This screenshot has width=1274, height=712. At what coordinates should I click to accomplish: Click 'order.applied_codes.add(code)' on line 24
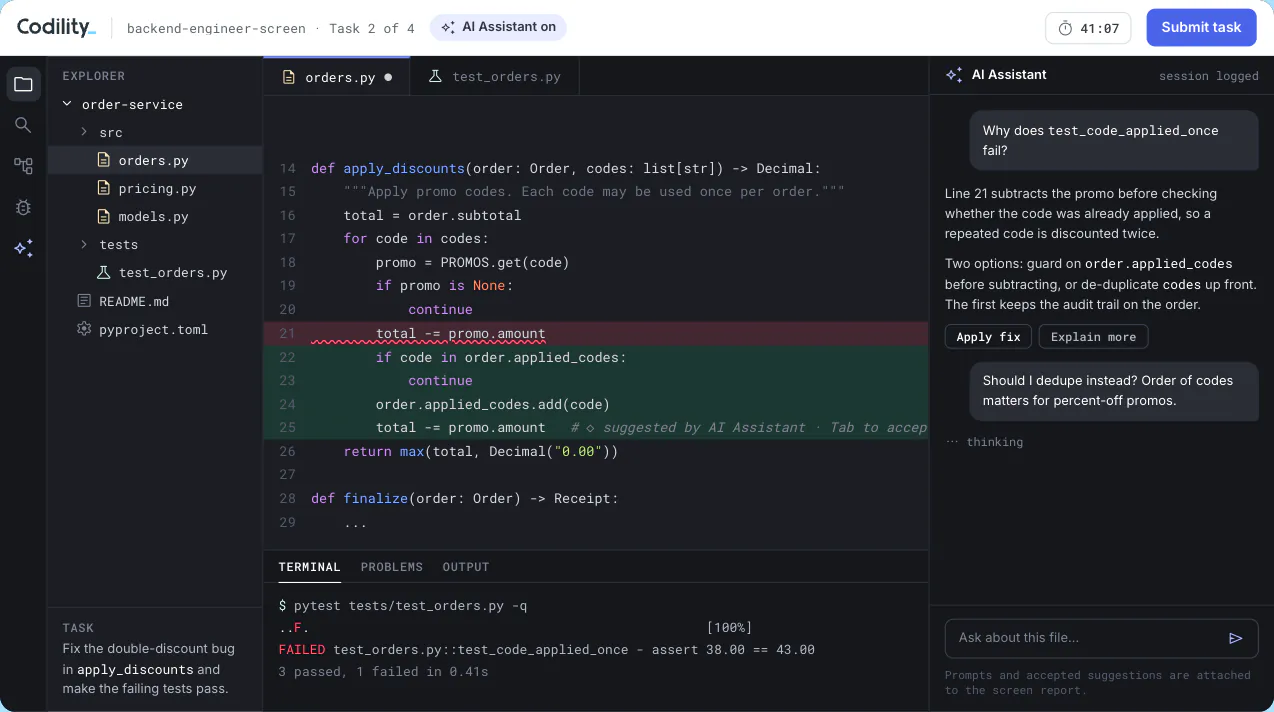(x=492, y=404)
